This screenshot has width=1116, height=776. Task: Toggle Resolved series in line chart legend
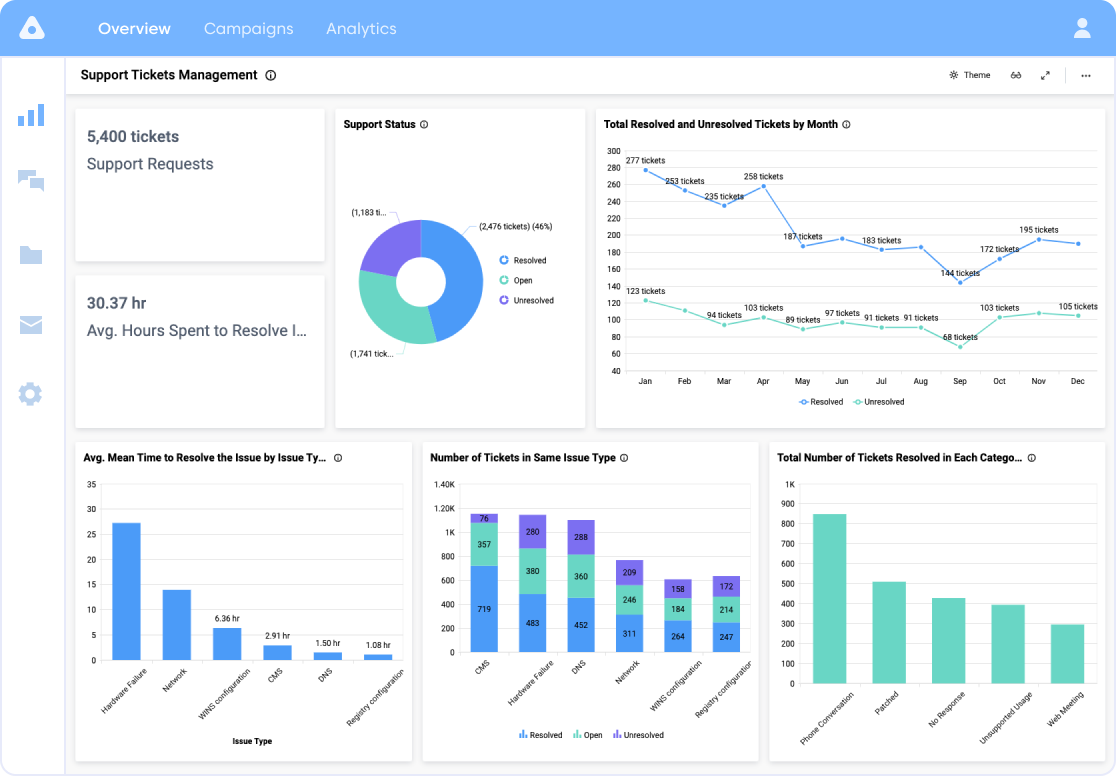pos(821,402)
